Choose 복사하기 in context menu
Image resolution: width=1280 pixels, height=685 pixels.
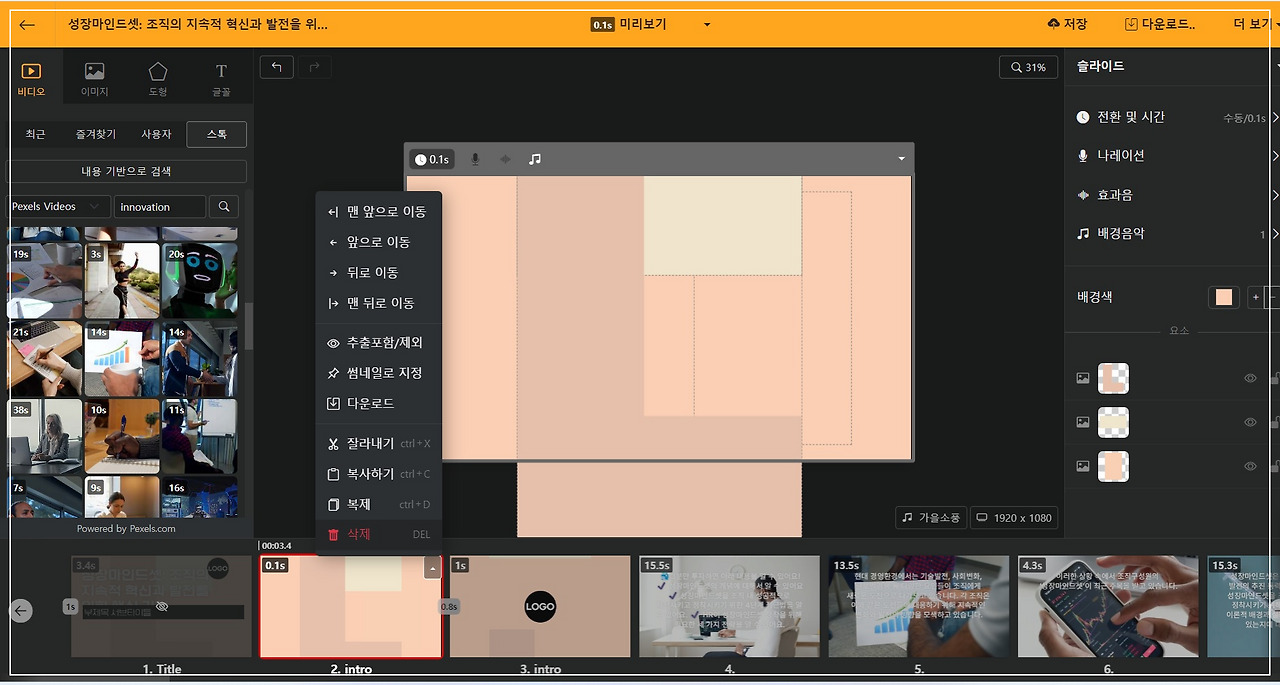tap(378, 474)
